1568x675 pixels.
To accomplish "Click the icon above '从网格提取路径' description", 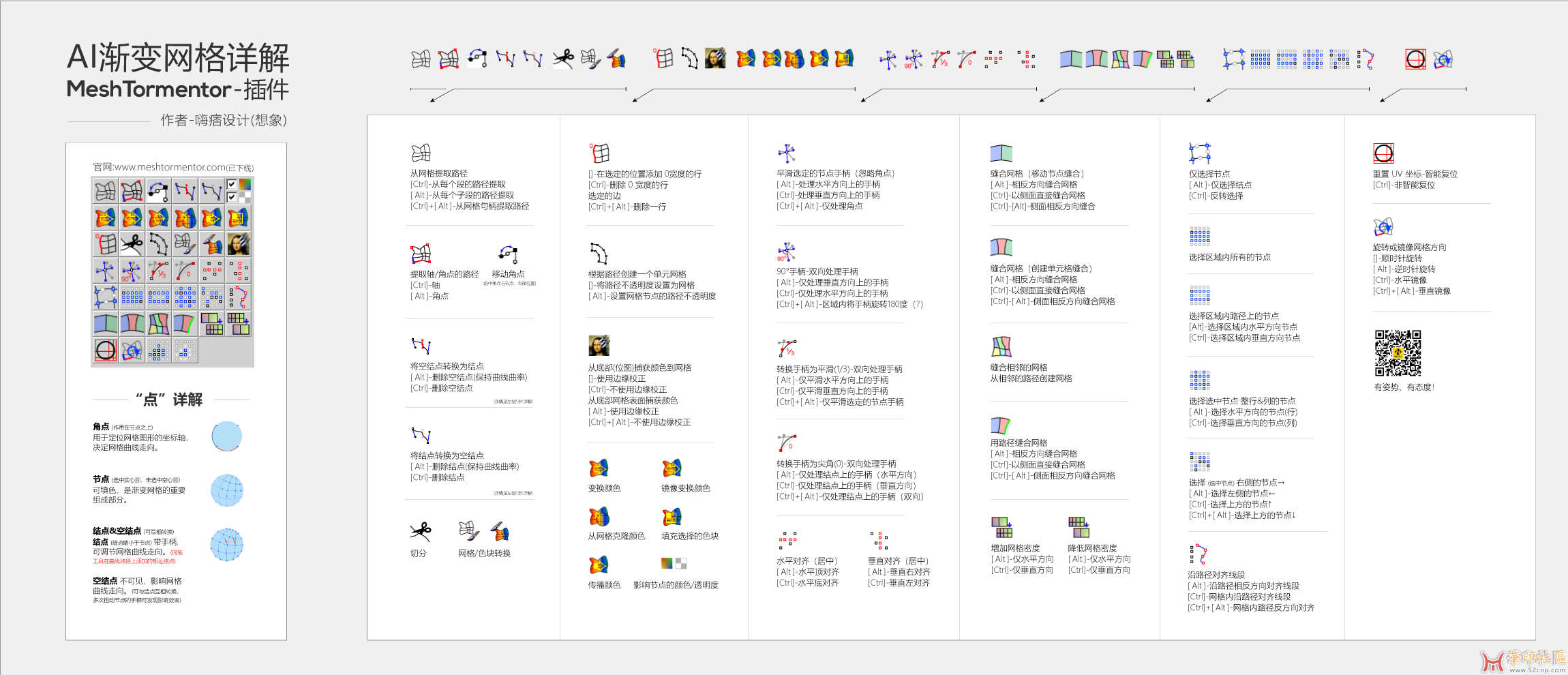I will [421, 153].
